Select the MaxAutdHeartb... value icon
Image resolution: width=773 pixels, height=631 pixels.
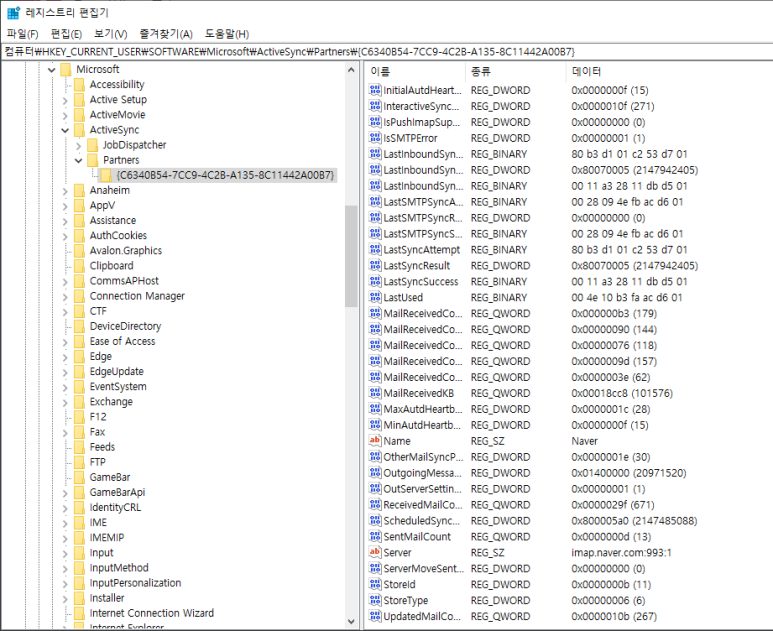(375, 409)
